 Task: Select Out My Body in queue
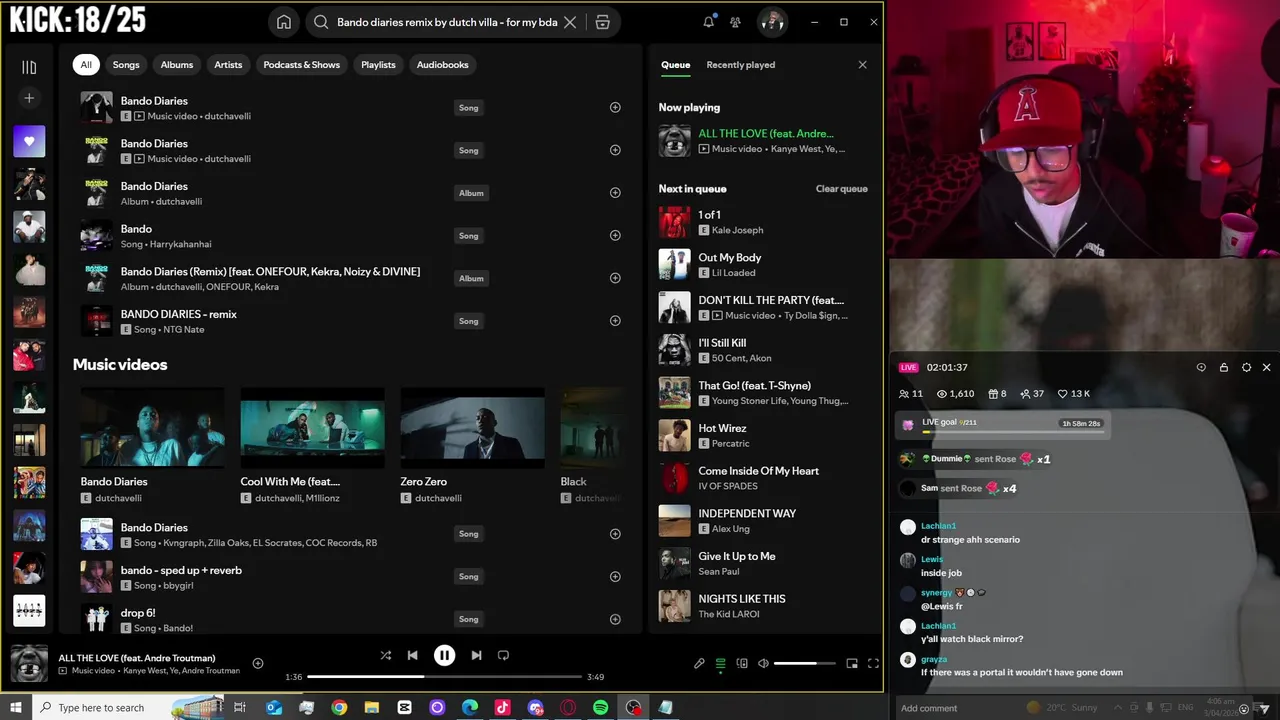(x=764, y=265)
